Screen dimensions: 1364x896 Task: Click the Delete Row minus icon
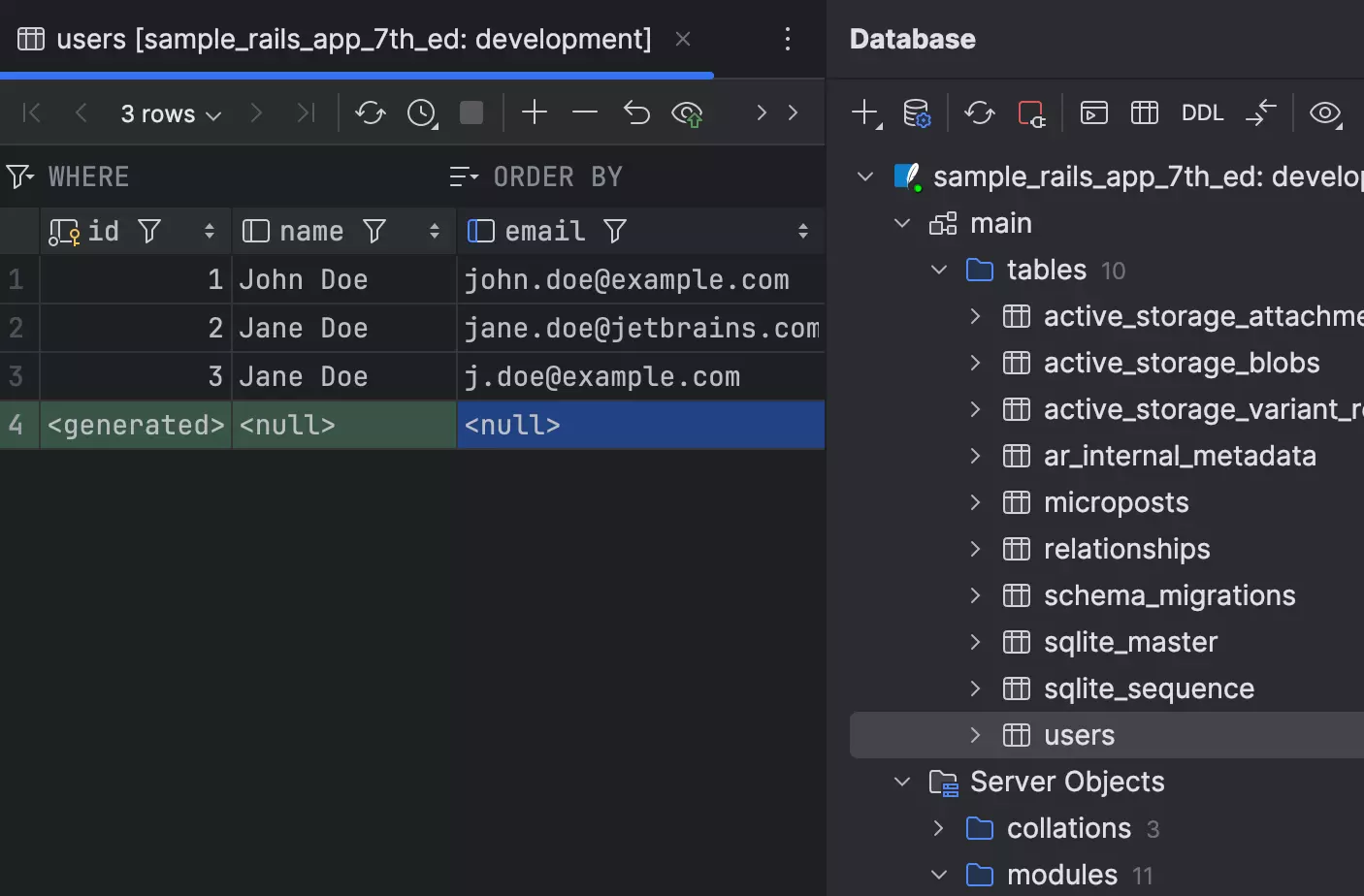pyautogui.click(x=585, y=112)
